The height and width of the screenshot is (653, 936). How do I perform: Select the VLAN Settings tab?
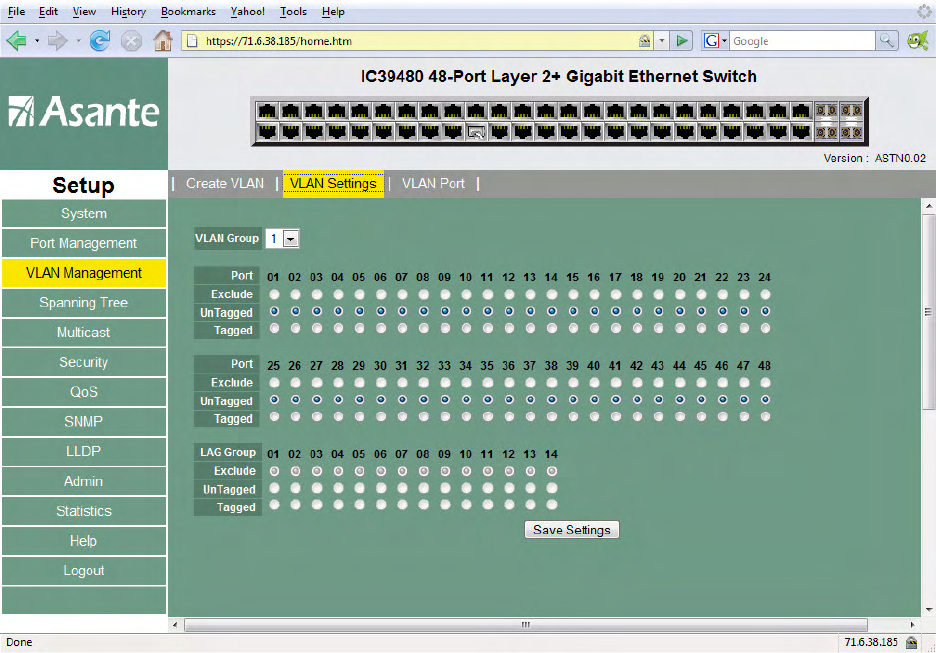[333, 183]
